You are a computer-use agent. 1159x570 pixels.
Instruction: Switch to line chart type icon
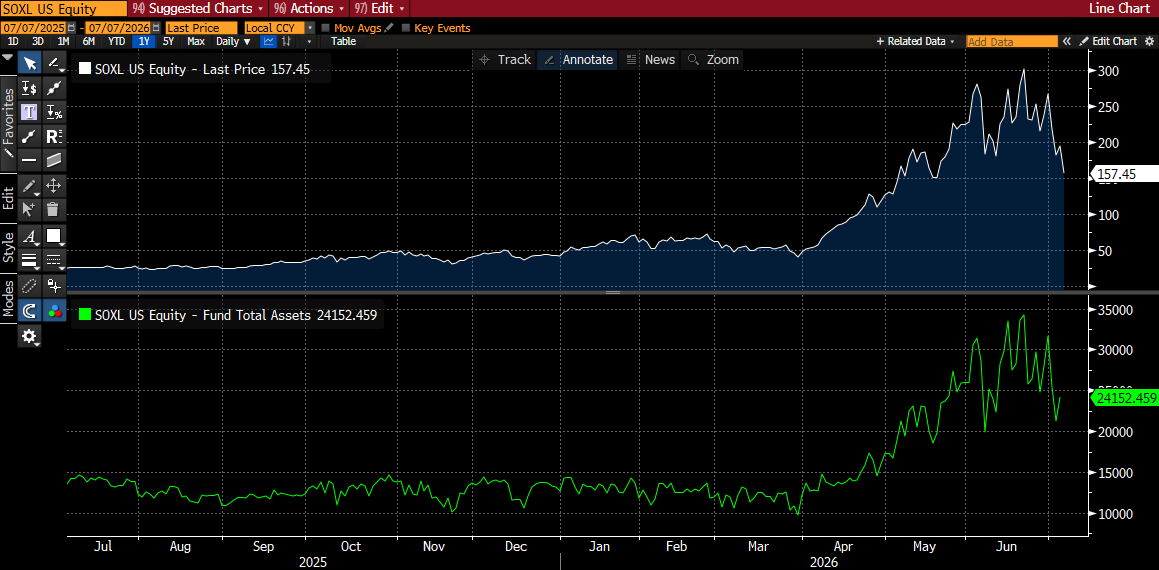(268, 41)
